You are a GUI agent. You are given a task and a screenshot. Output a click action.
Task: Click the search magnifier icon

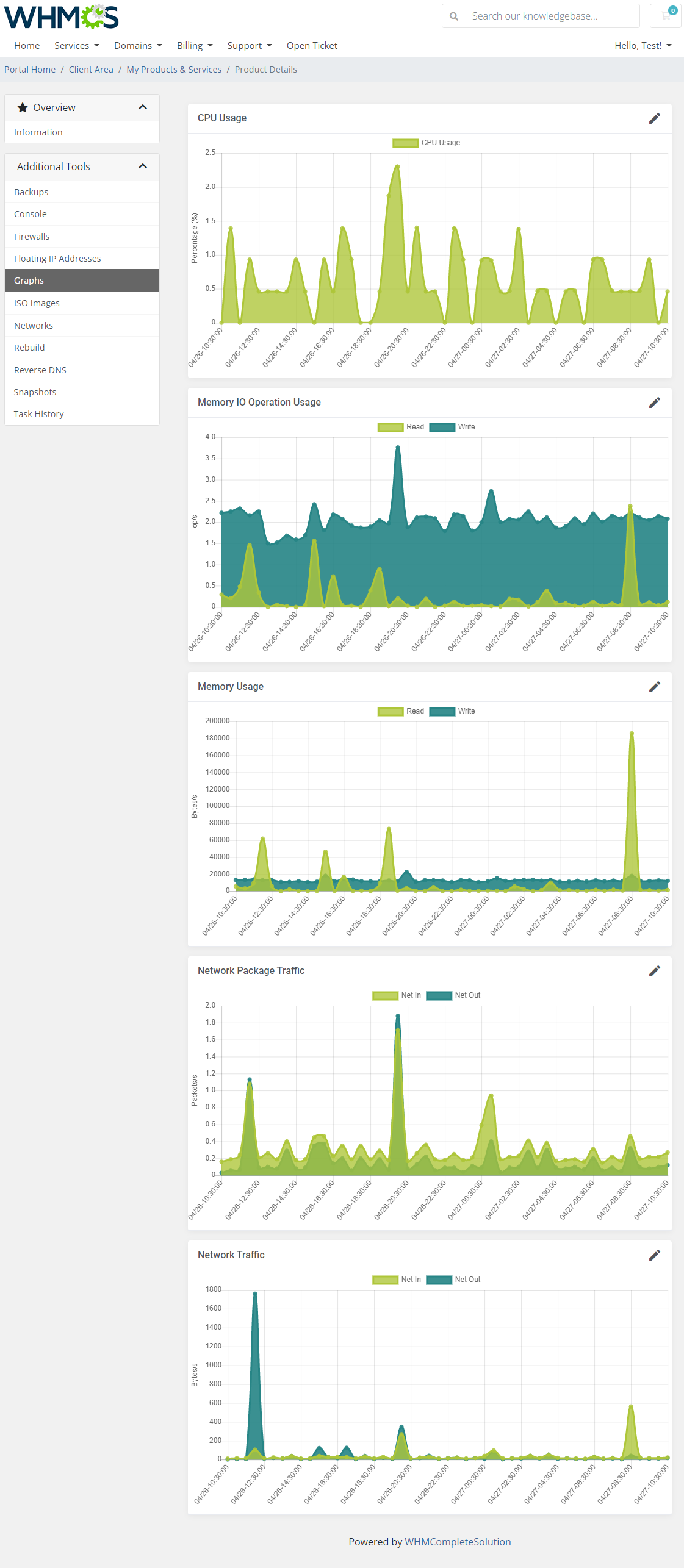tap(454, 16)
